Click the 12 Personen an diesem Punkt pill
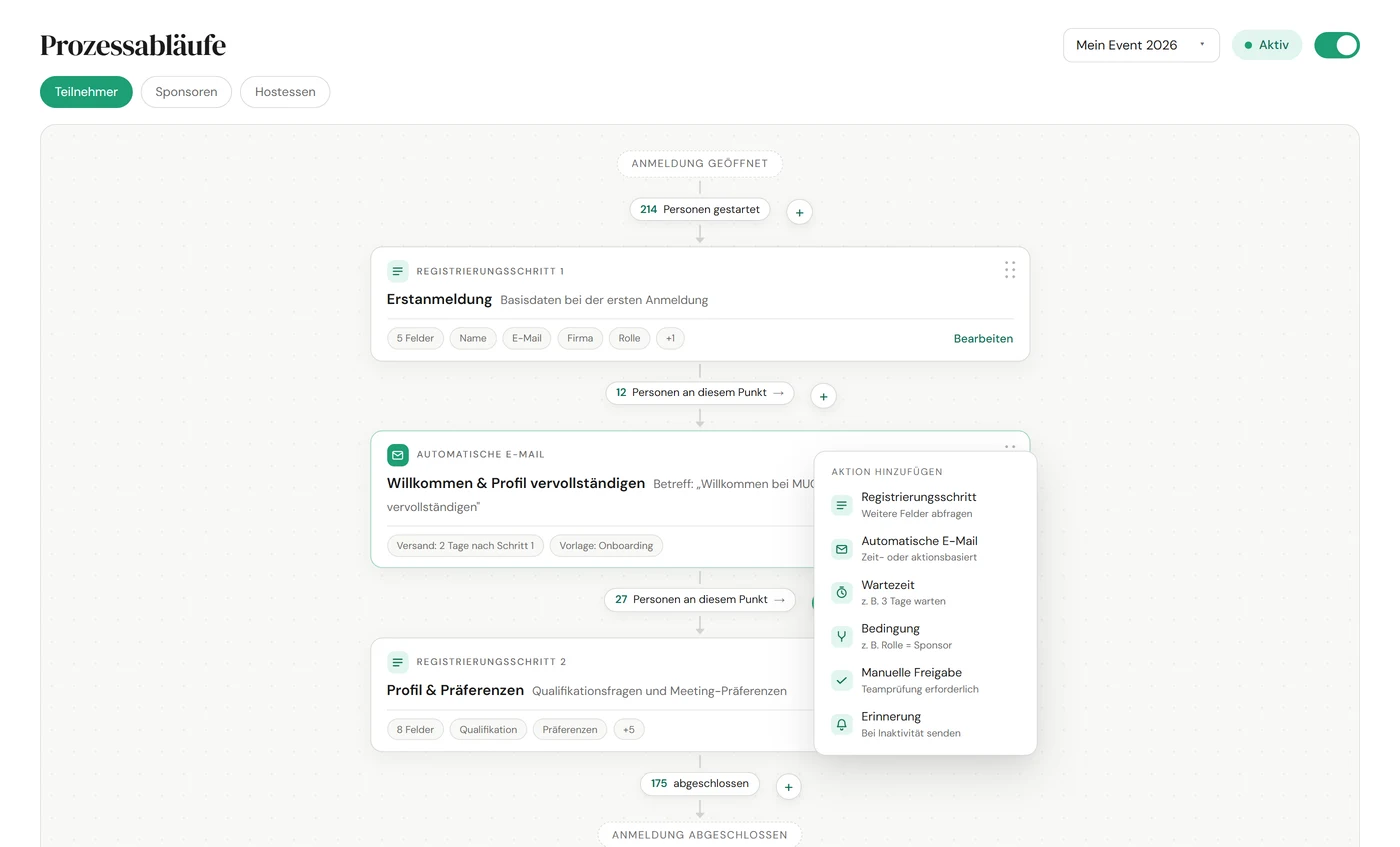 coord(700,393)
